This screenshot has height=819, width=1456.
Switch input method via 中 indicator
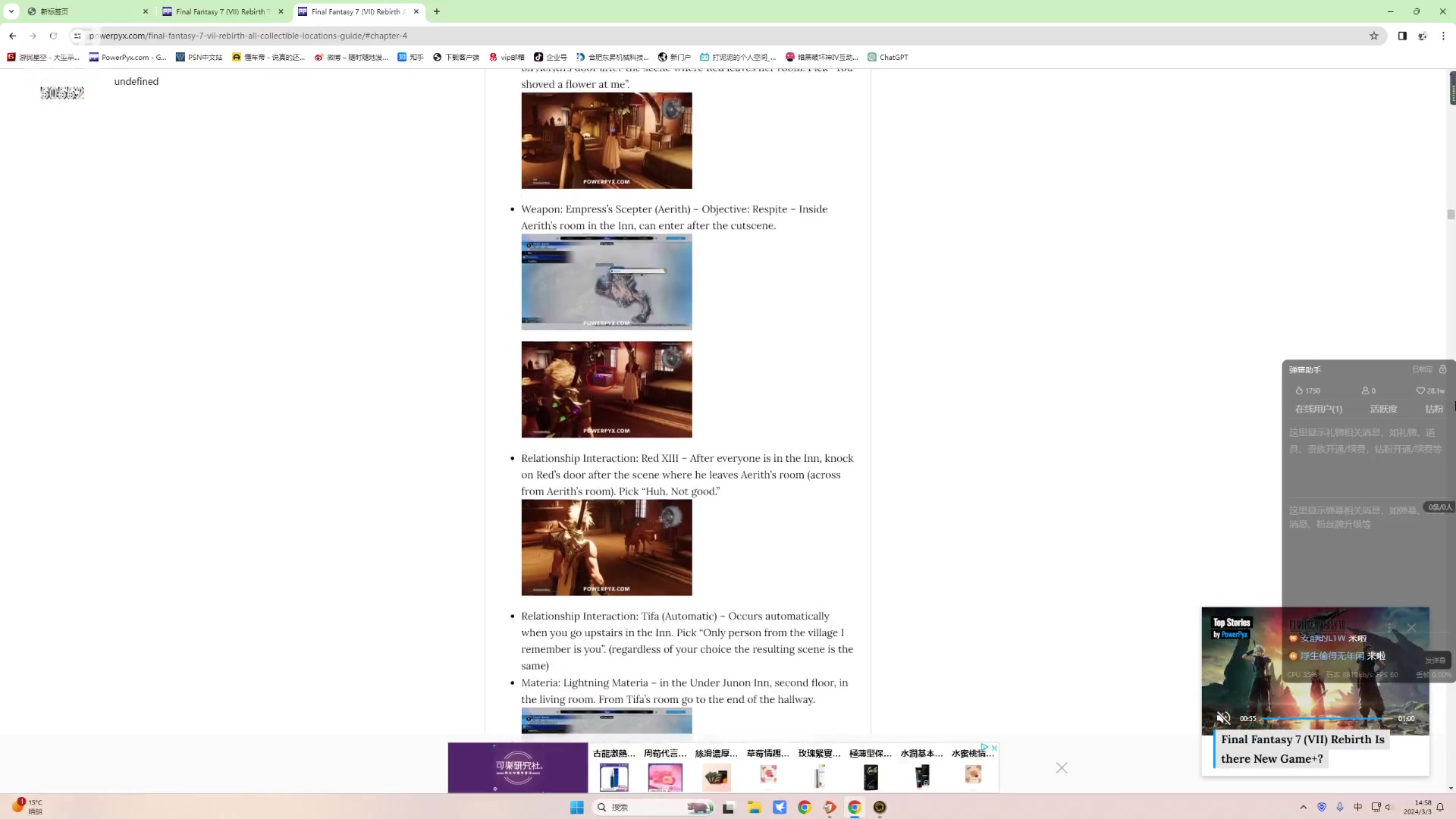(1358, 807)
